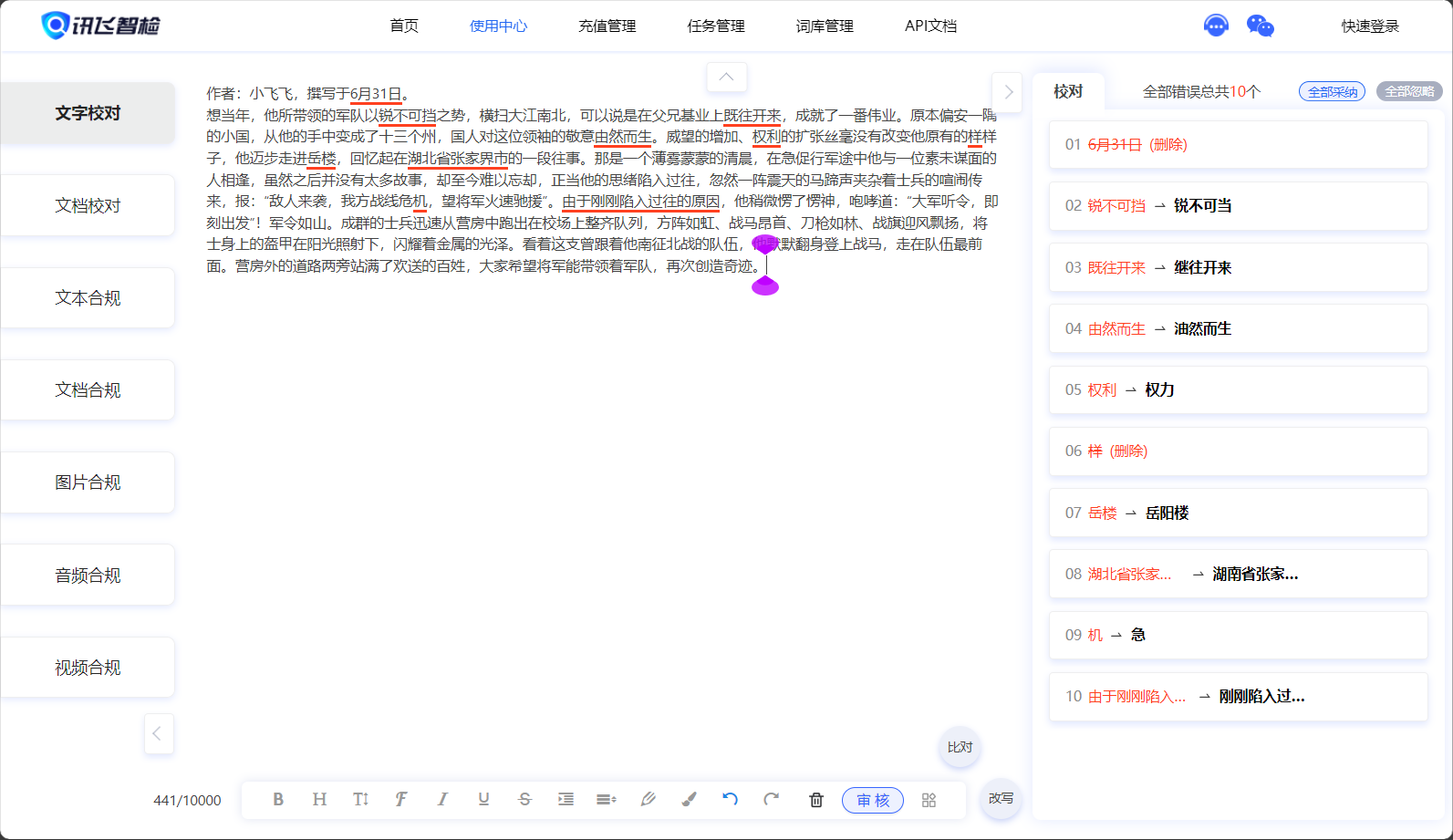Collapse the left sidebar with left chevron
Screen dimensions: 1453x840
[x=157, y=733]
